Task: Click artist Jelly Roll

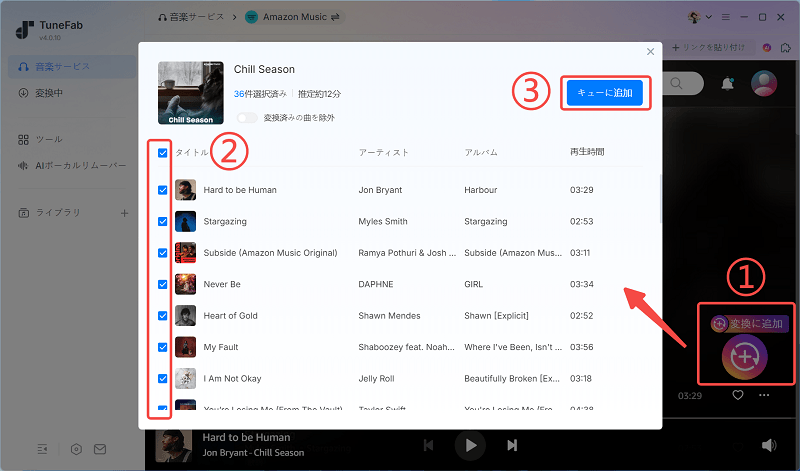Action: (377, 379)
